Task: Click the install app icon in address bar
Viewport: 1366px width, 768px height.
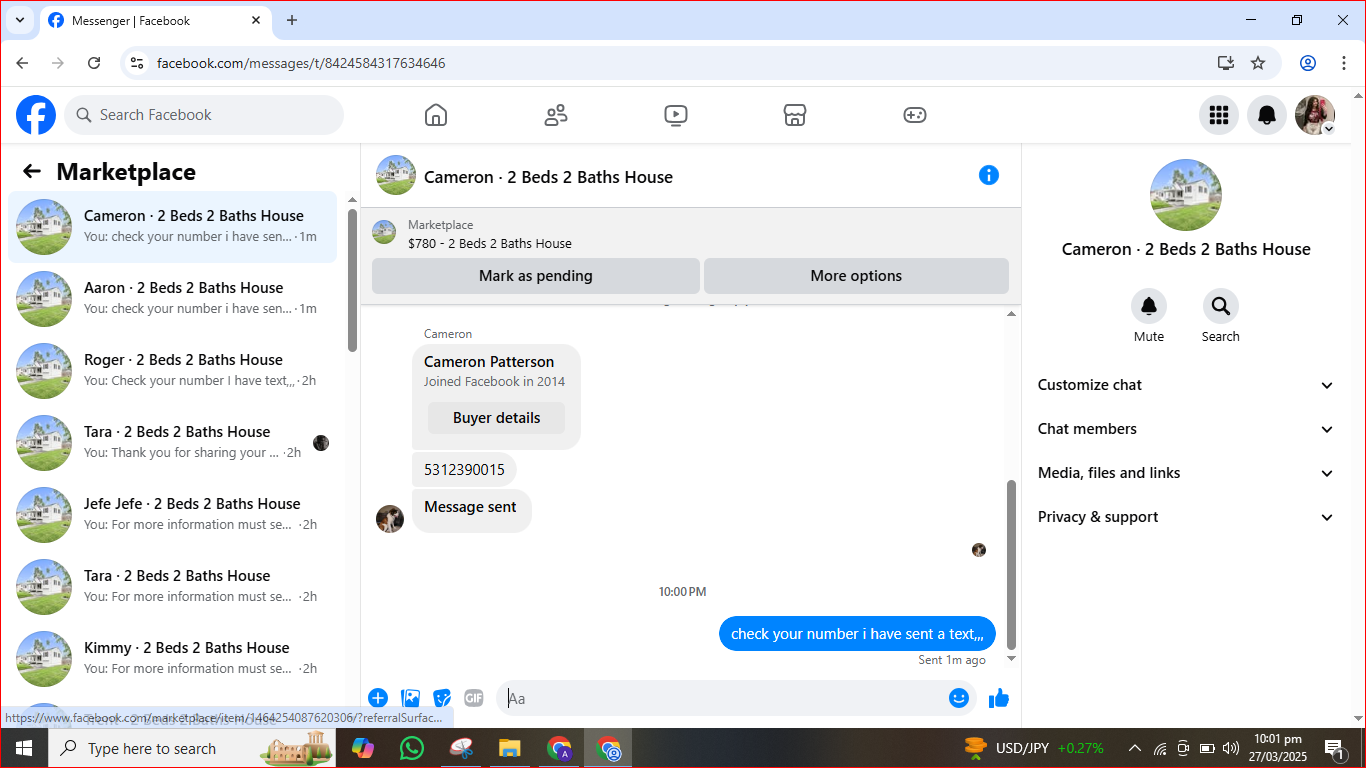Action: [x=1226, y=63]
